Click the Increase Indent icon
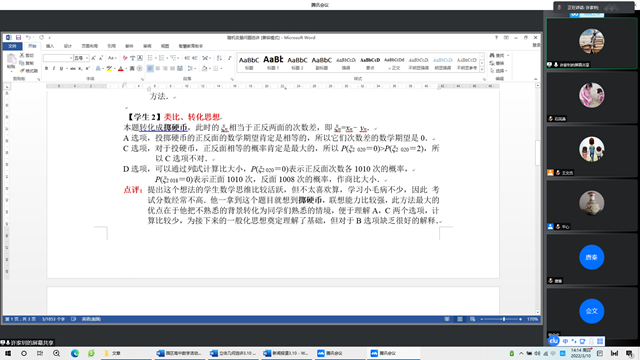Screen dimensions: 640x360 point(195,58)
